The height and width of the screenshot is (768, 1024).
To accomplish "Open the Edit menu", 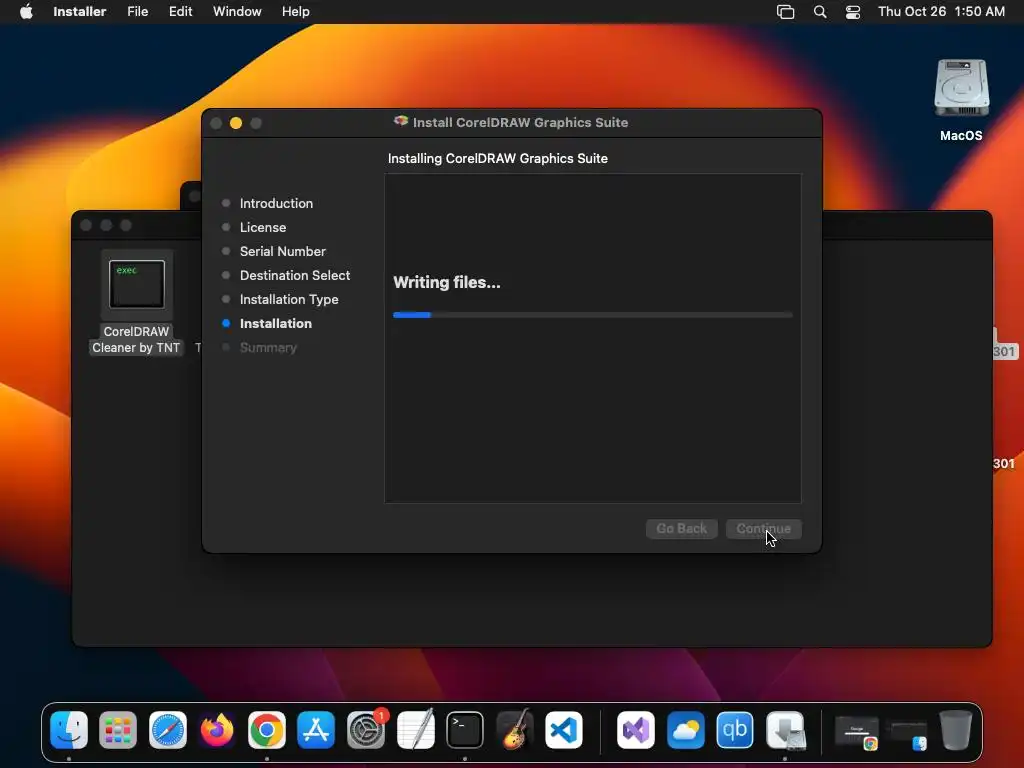I will 180,12.
